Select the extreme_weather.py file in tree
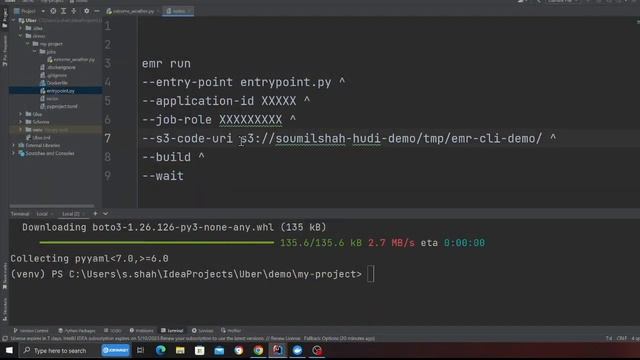The width and height of the screenshot is (640, 360). tap(71, 60)
